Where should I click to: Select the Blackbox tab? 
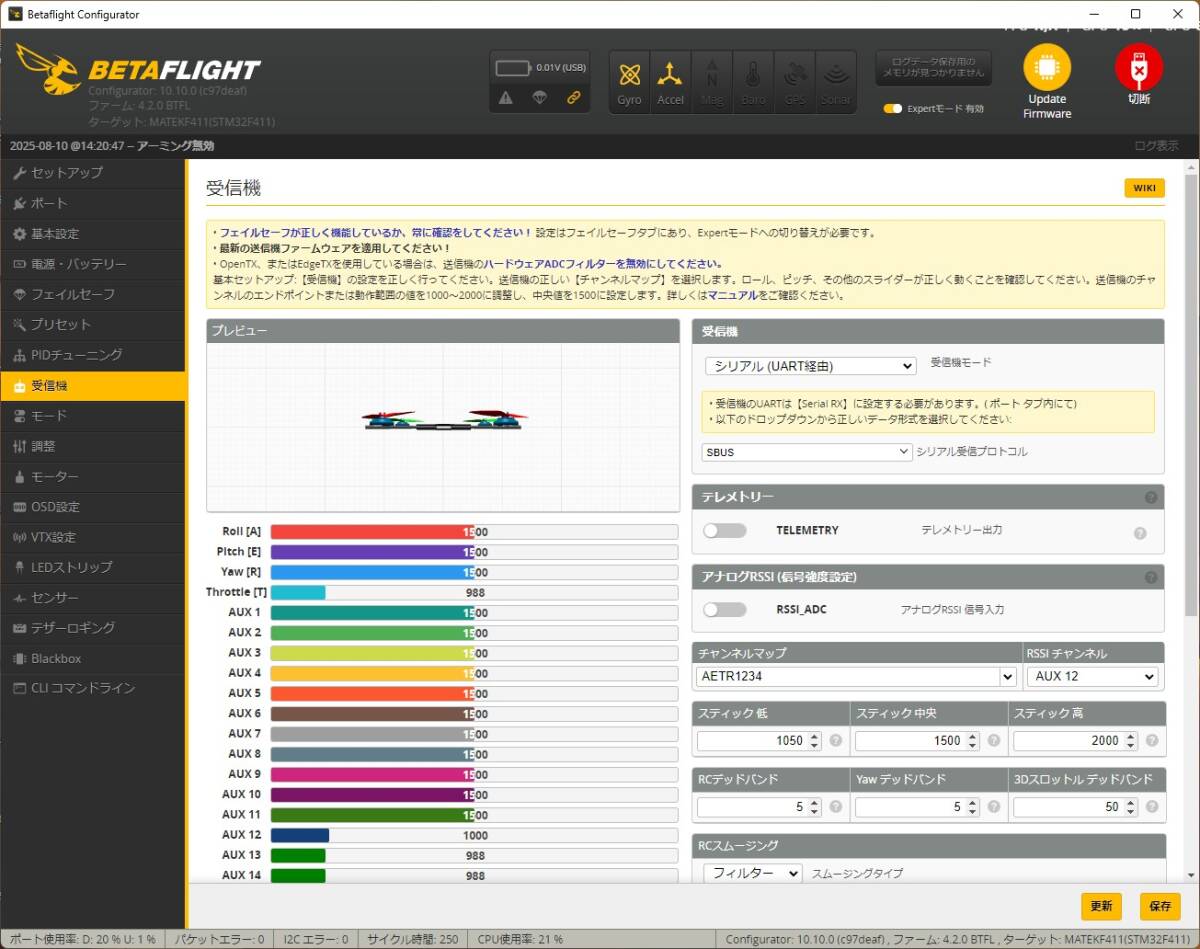(x=93, y=658)
